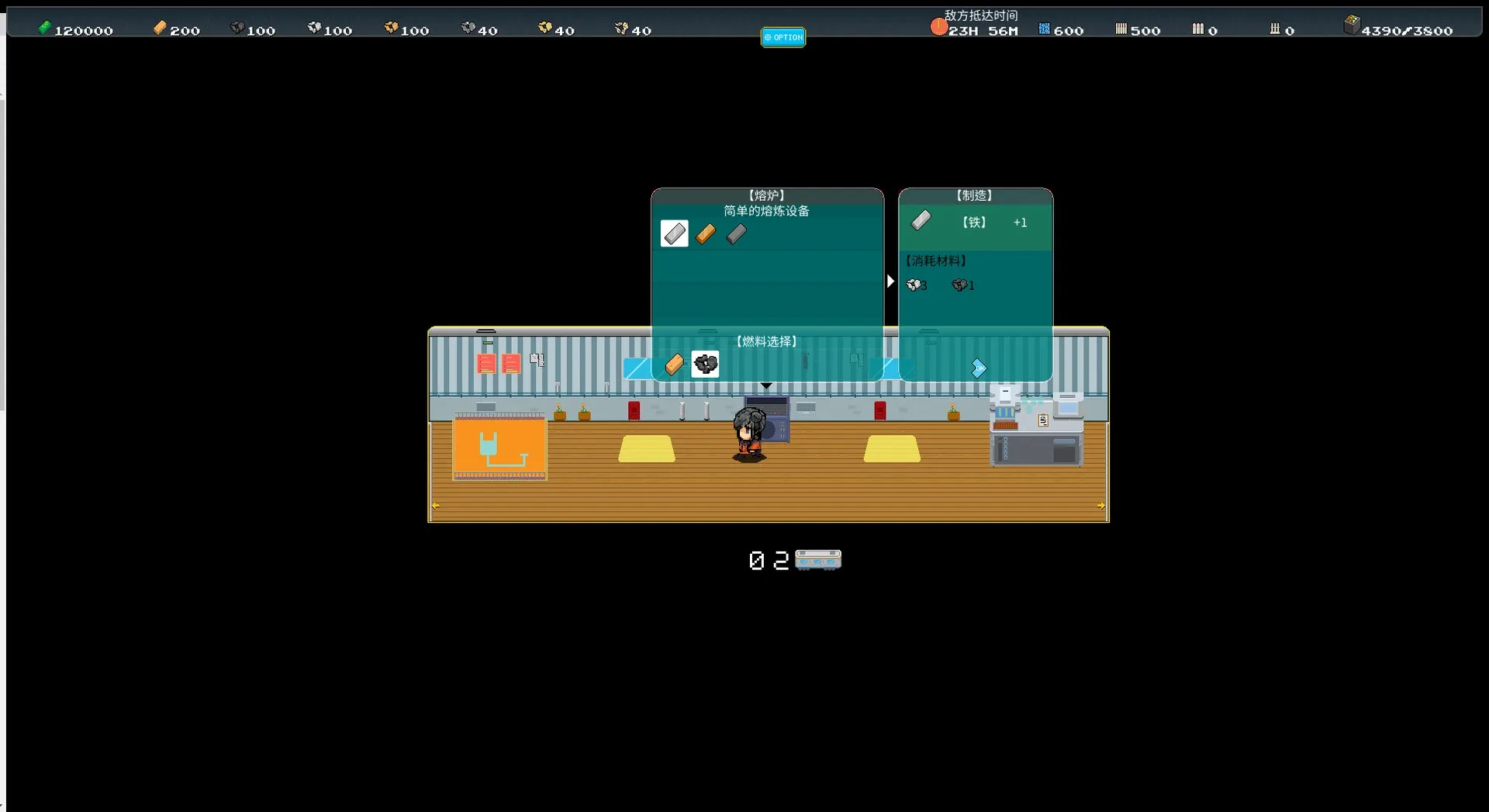Click the white arrow between furnace panels

point(890,281)
